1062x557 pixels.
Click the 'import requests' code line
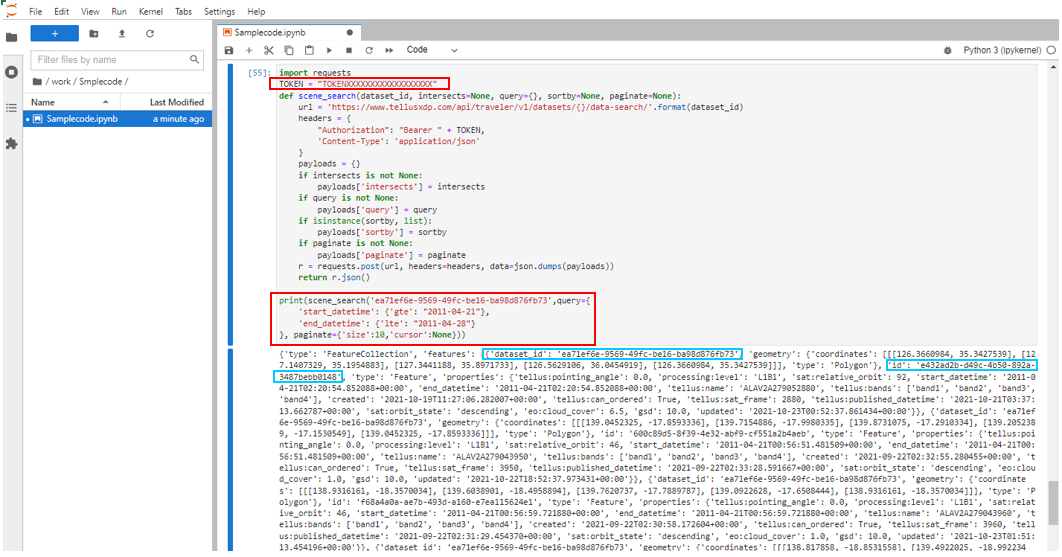(315, 73)
